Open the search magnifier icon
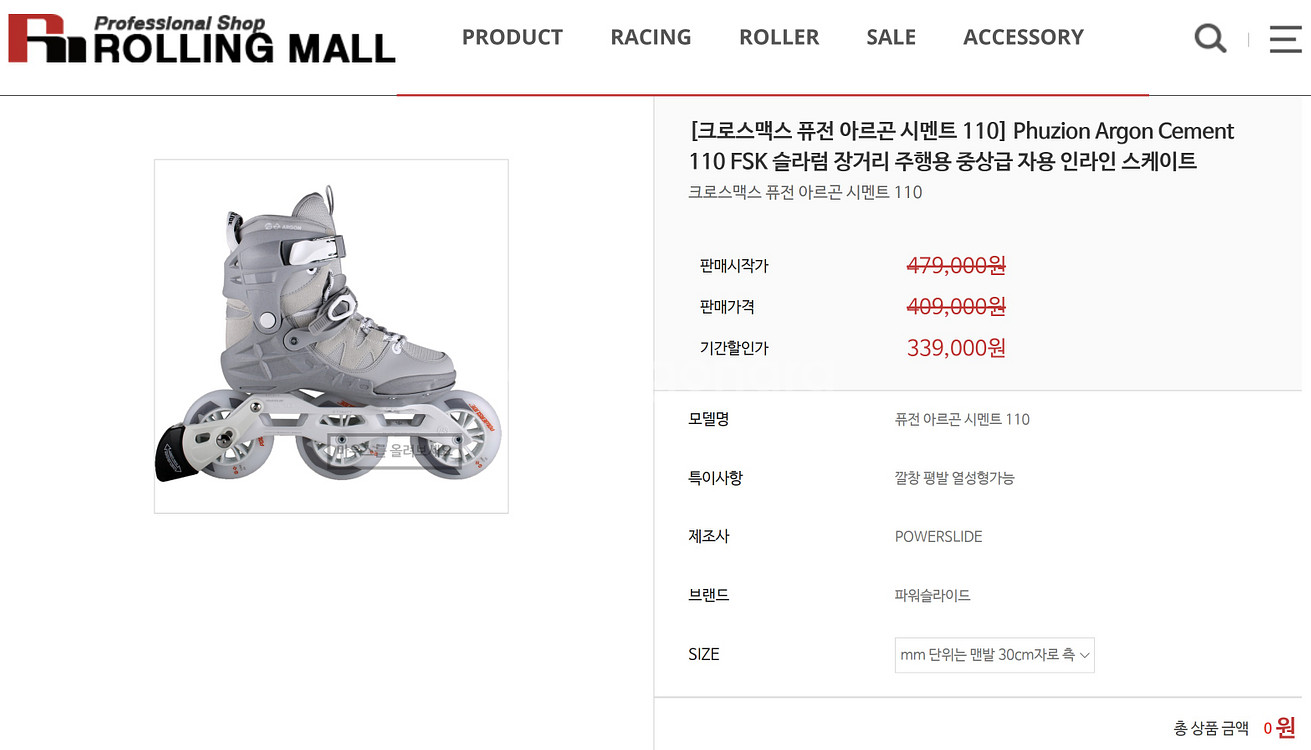The image size is (1311, 750). [1210, 39]
